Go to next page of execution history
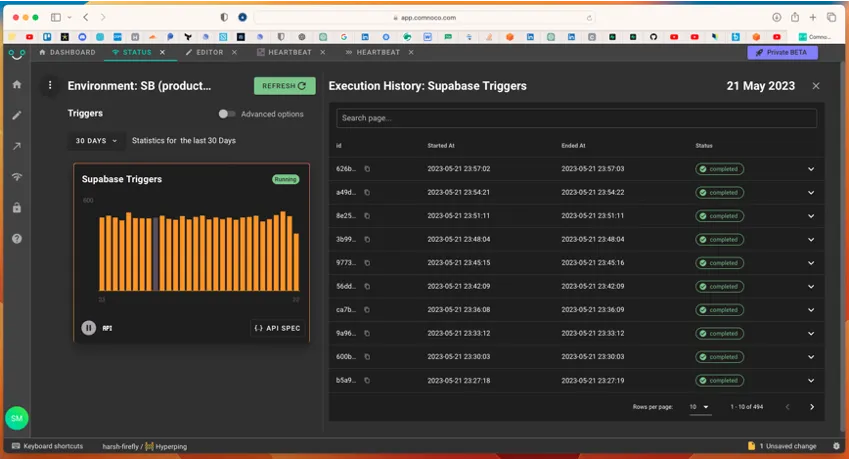The height and width of the screenshot is (460, 850). tap(811, 407)
